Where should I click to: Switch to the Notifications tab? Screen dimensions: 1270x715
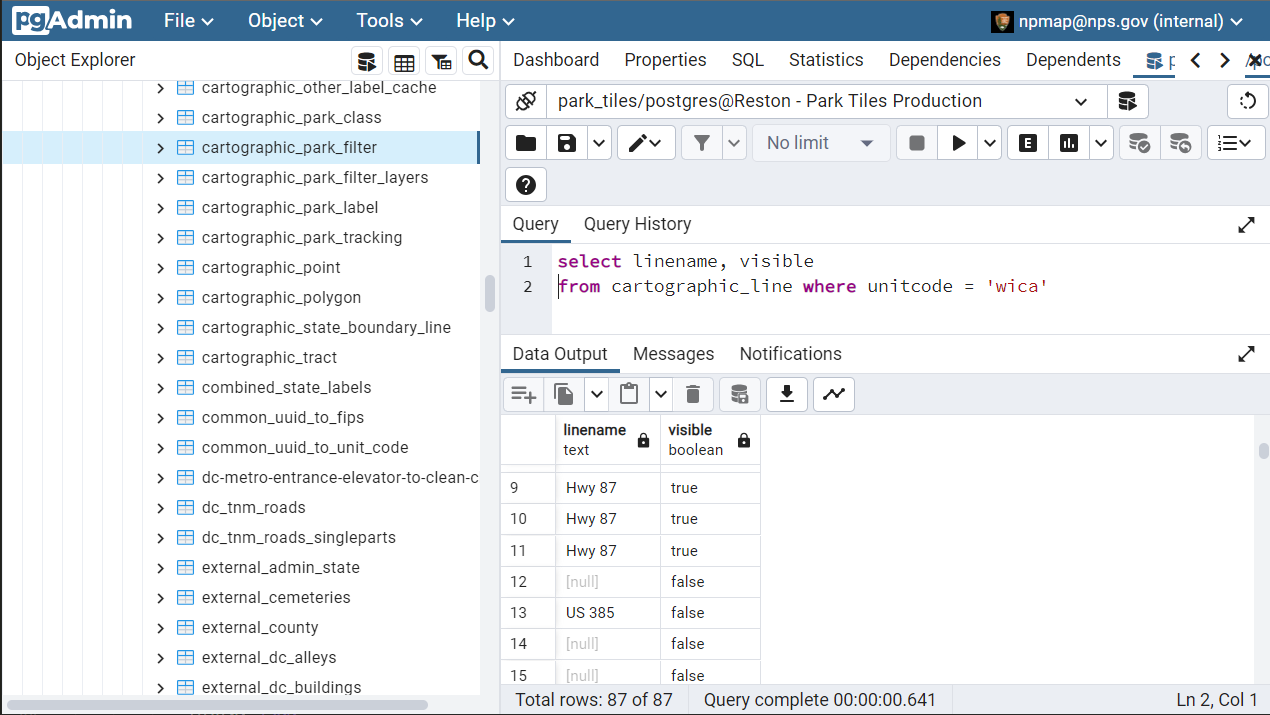click(791, 354)
